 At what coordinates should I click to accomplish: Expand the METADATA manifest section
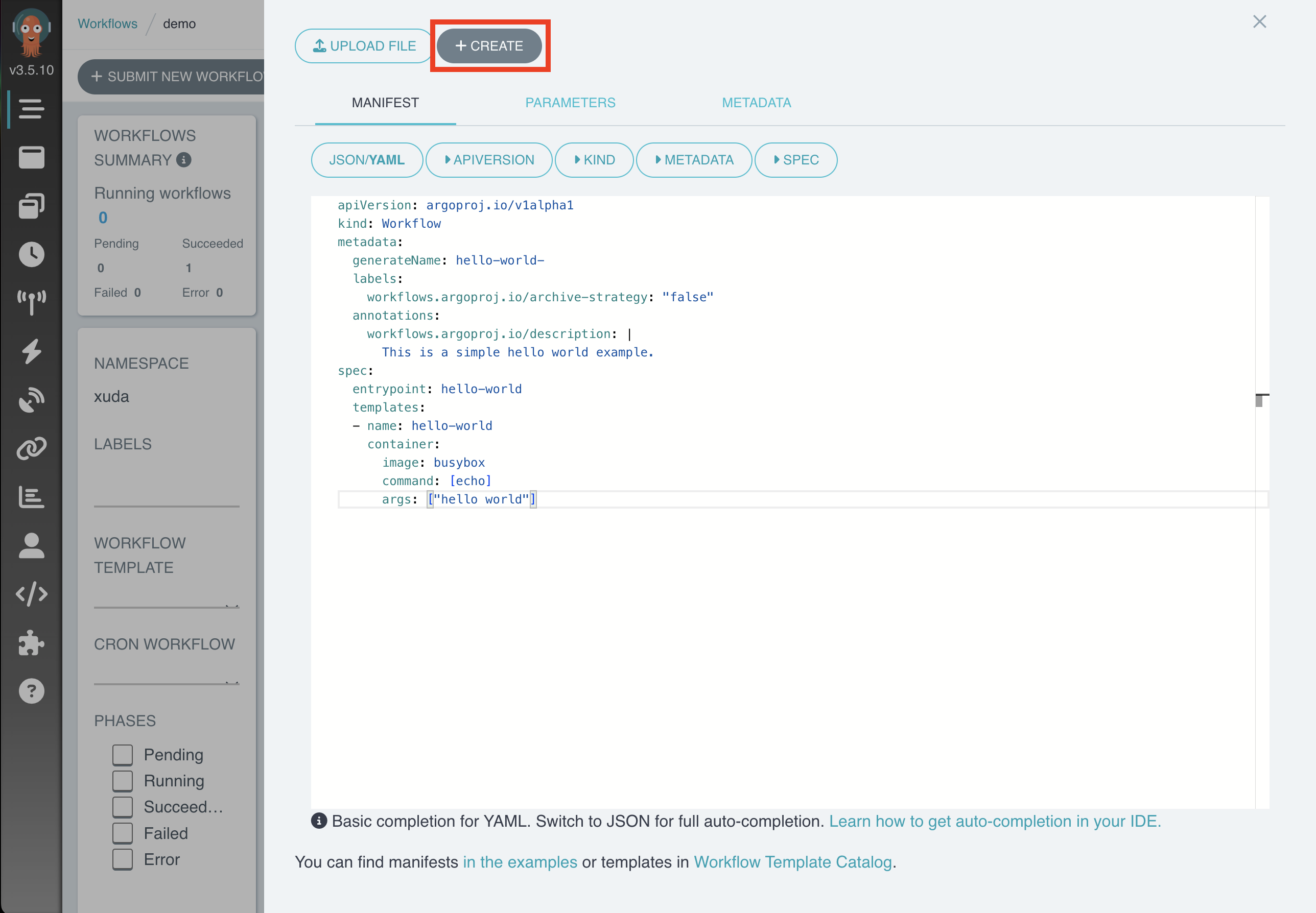[693, 160]
